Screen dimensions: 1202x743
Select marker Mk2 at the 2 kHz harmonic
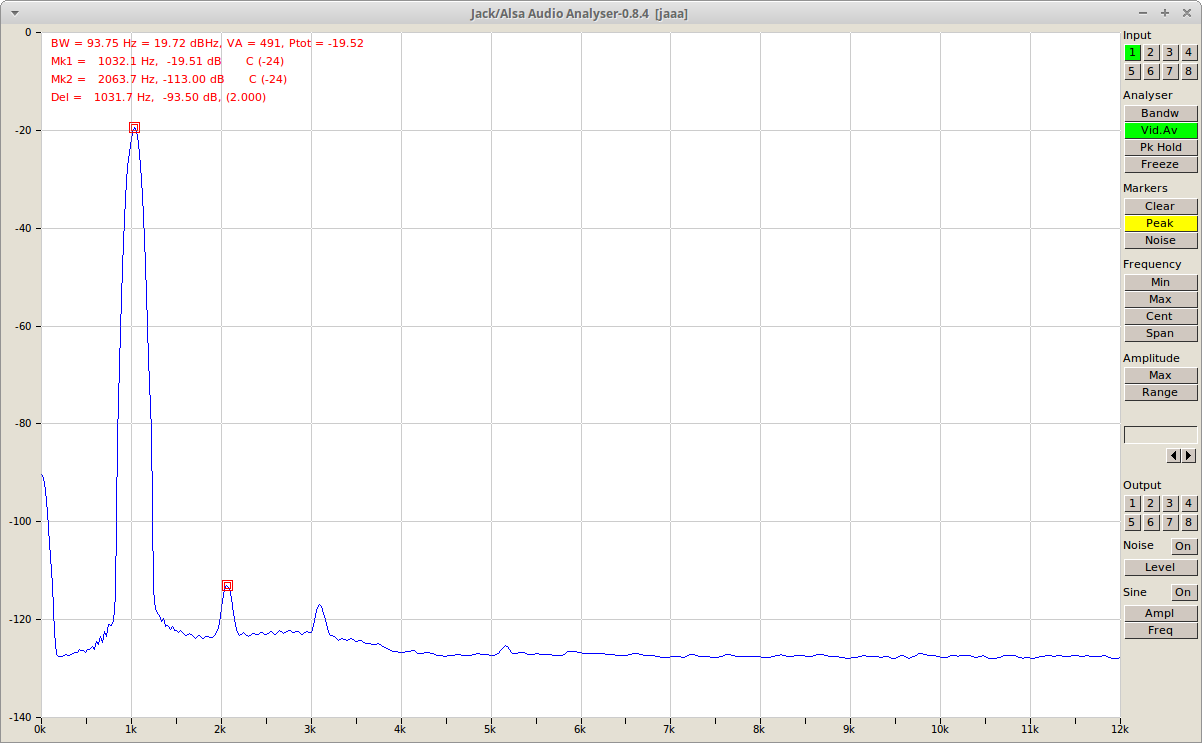(227, 586)
